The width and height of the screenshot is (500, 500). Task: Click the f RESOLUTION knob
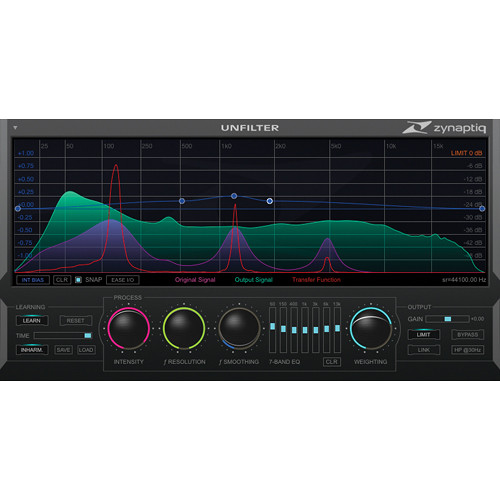tap(184, 328)
